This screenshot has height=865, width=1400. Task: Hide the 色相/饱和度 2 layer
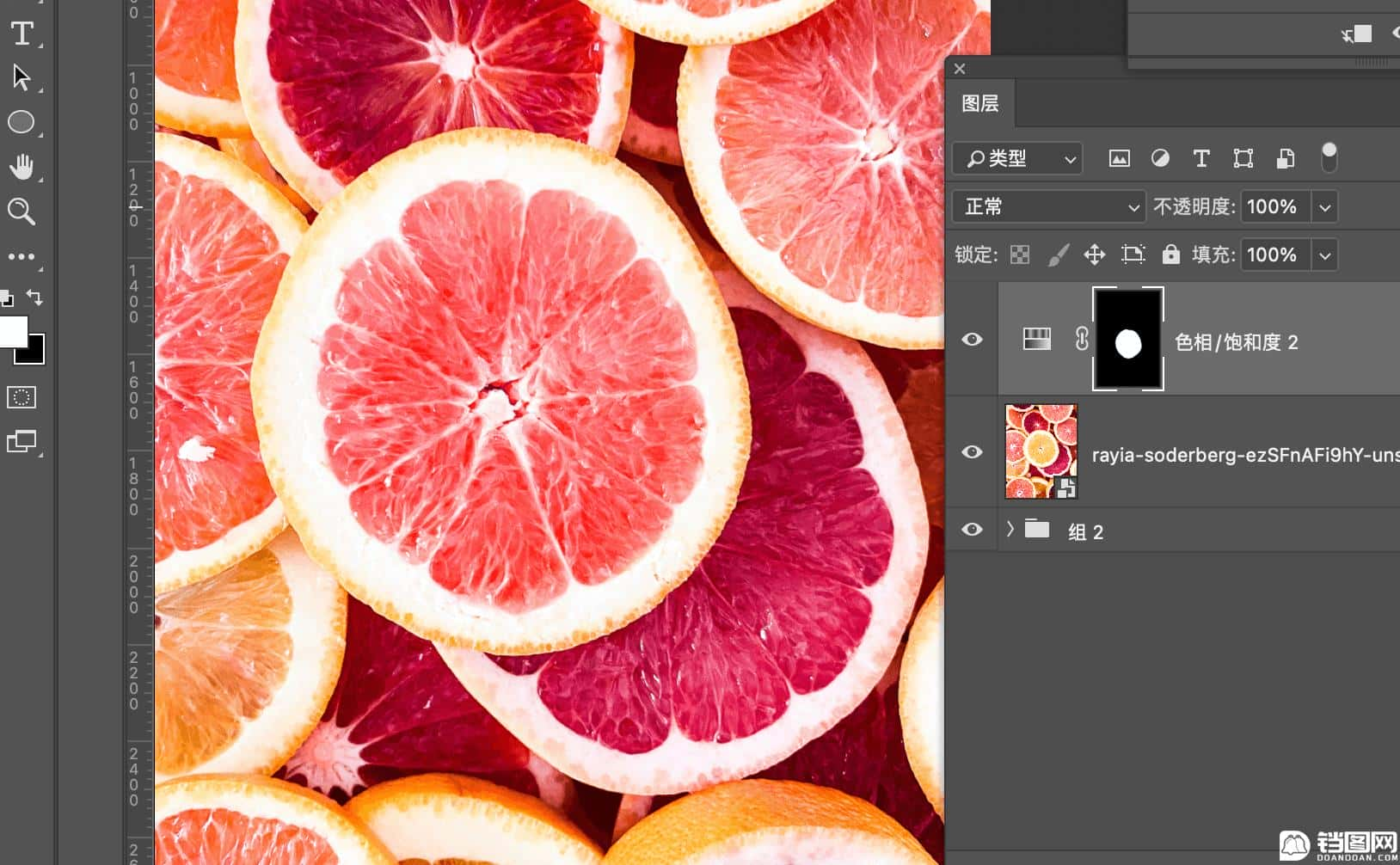[972, 339]
